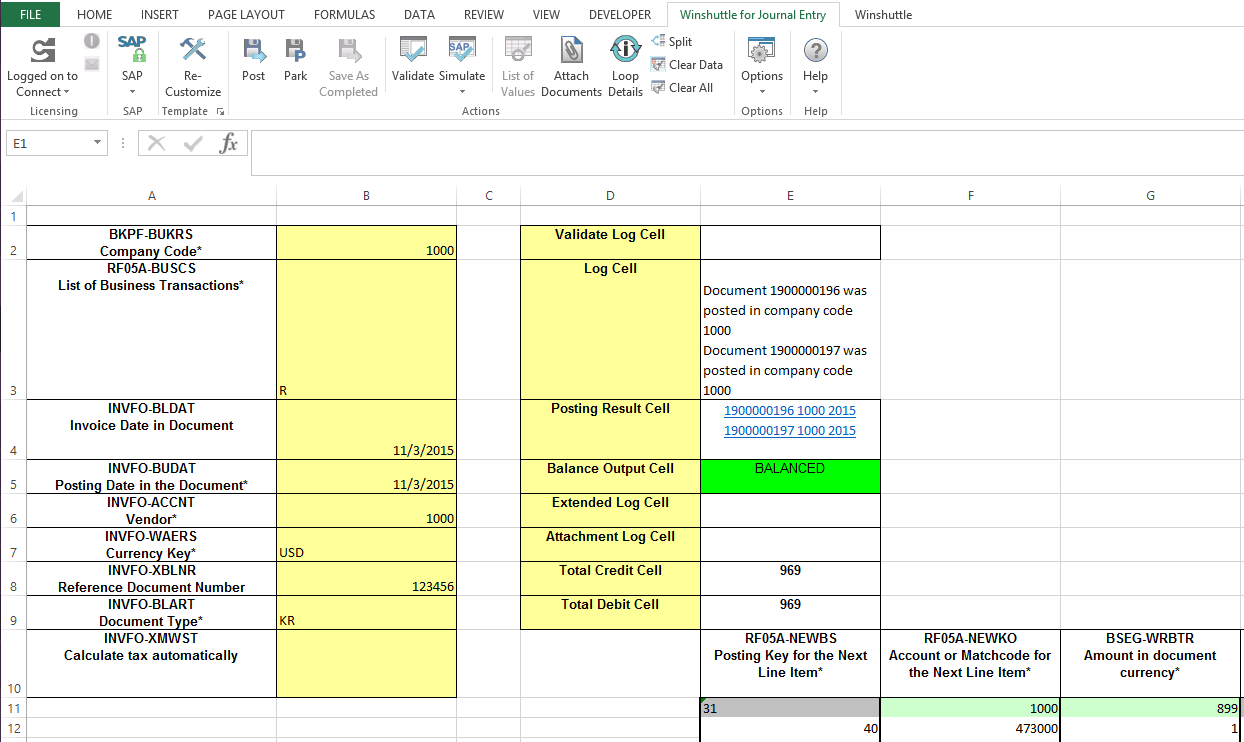Screen dimensions: 1244x742
Task: Select the amount cell 899
Action: pos(1150,708)
